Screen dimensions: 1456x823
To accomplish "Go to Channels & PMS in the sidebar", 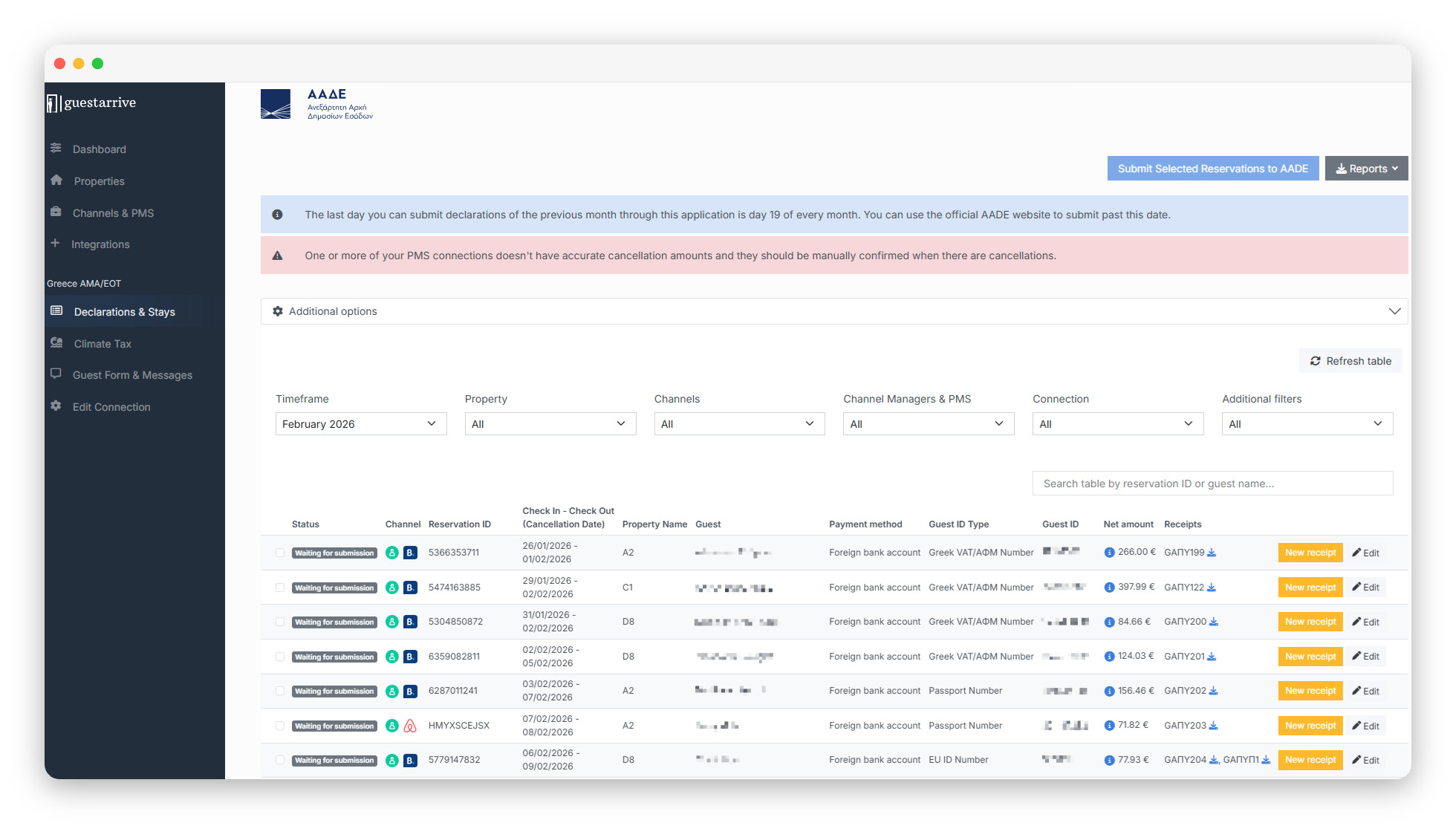I will coord(113,213).
